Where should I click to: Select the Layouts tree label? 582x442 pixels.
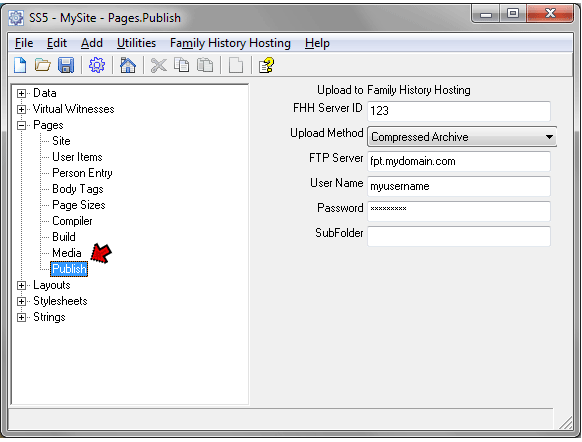(x=52, y=285)
